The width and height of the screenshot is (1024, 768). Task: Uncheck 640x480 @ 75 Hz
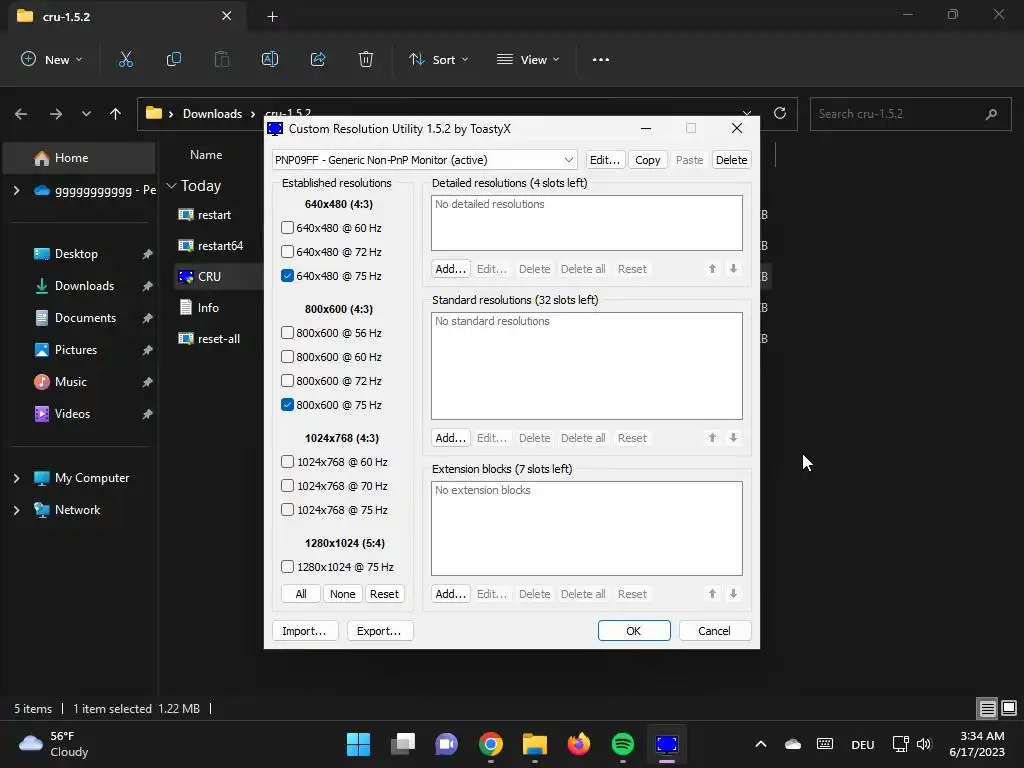click(287, 276)
